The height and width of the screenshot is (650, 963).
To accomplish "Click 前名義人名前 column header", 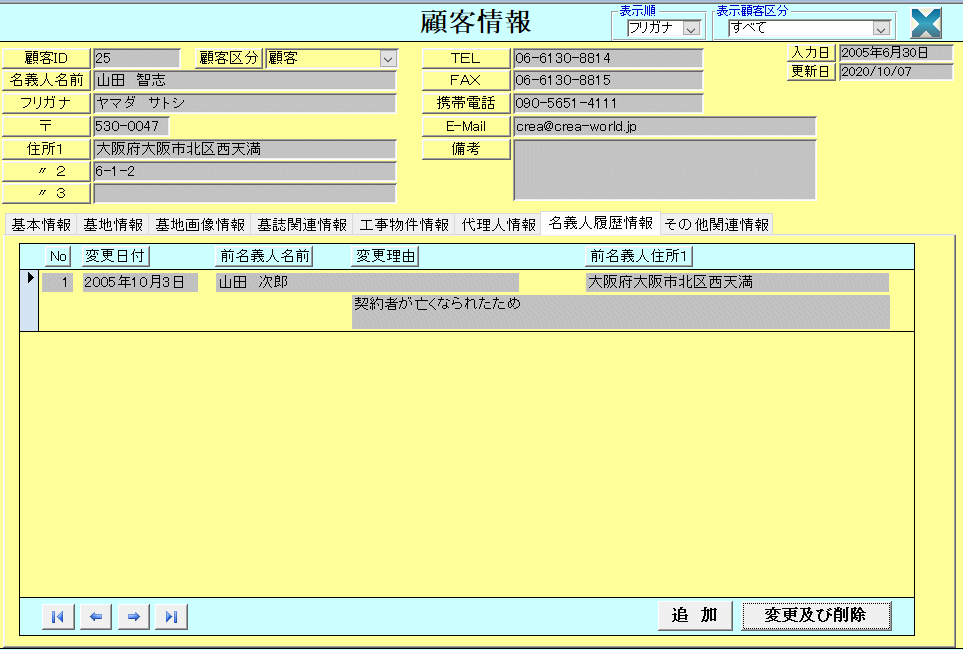I will tap(265, 256).
